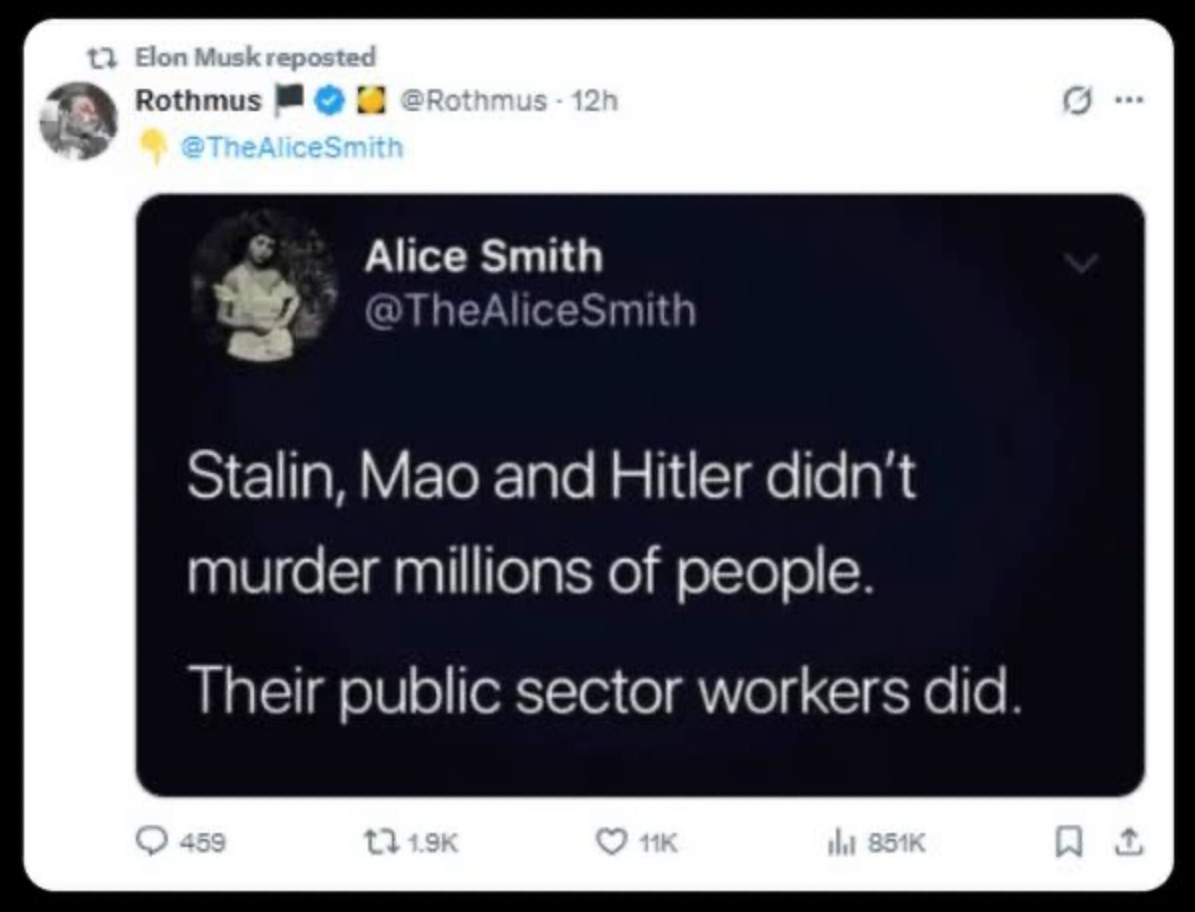Viewport: 1195px width, 912px height.
Task: Click the blue verified badge next to Rothmus
Action: pos(330,101)
